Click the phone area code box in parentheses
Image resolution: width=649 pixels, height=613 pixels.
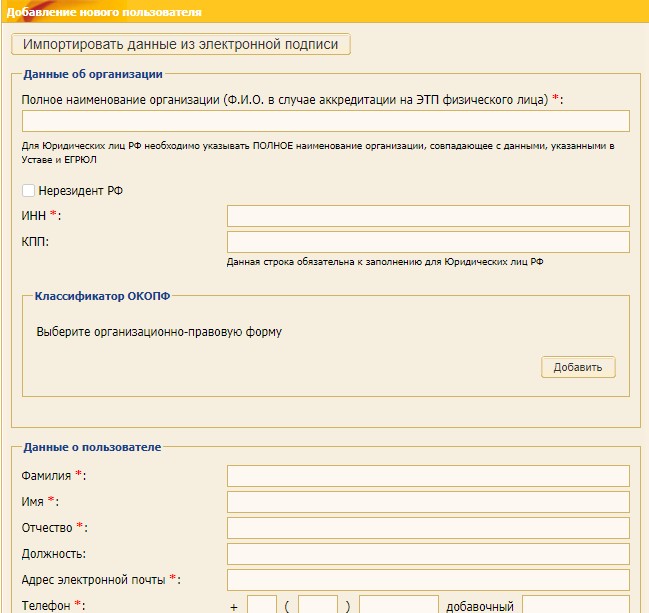[x=318, y=605]
